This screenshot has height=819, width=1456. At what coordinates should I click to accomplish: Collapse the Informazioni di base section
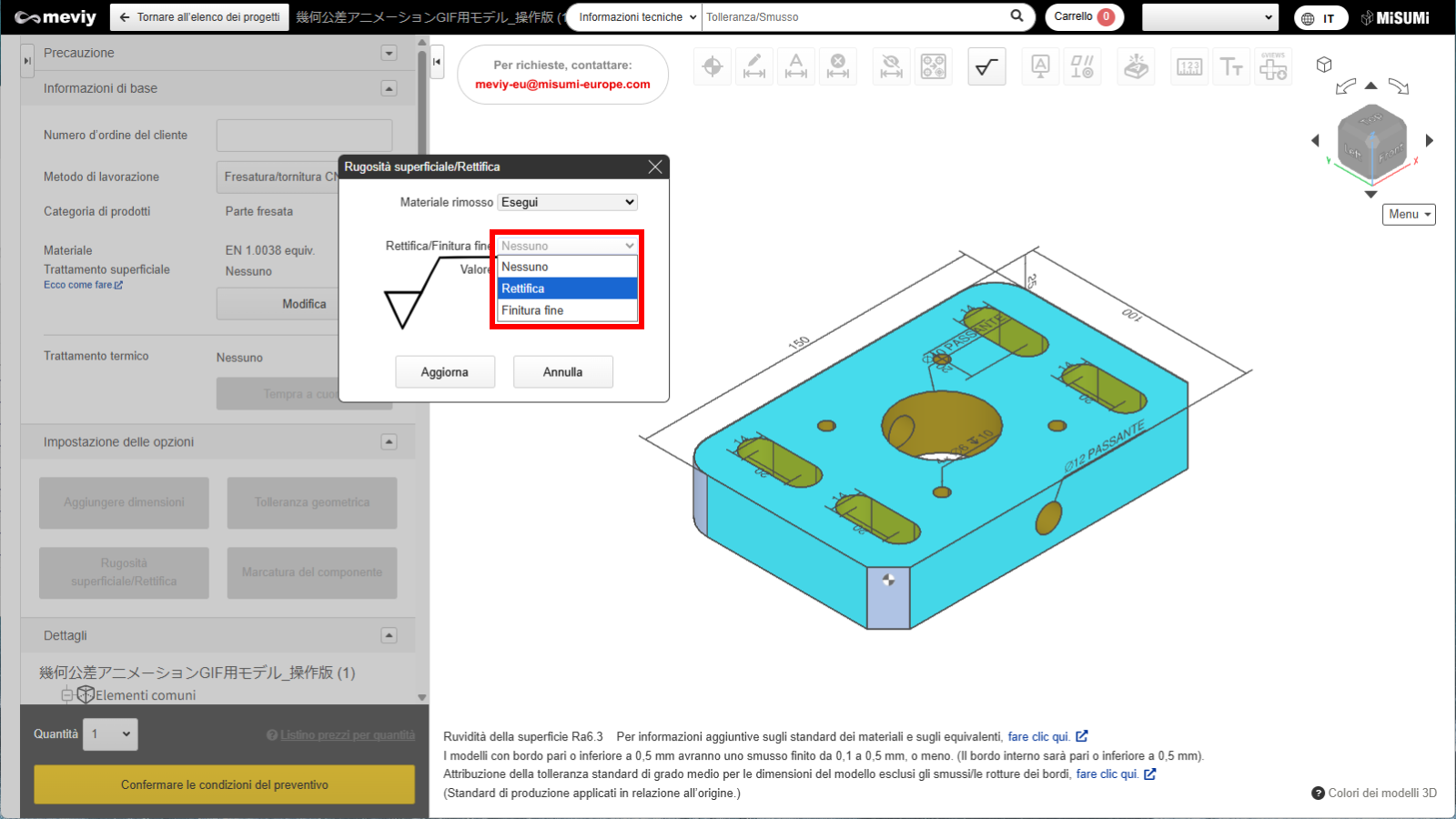coord(389,88)
